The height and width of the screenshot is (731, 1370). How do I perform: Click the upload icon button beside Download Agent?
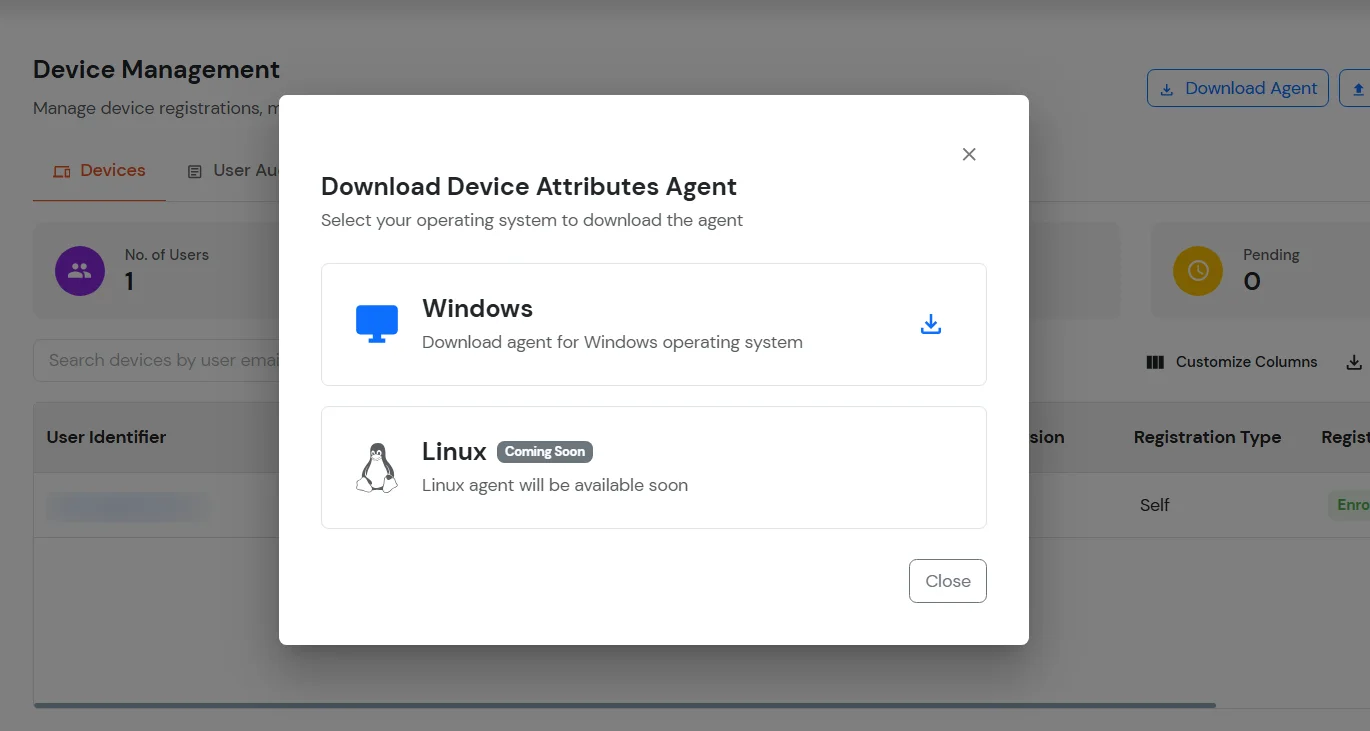point(1356,88)
